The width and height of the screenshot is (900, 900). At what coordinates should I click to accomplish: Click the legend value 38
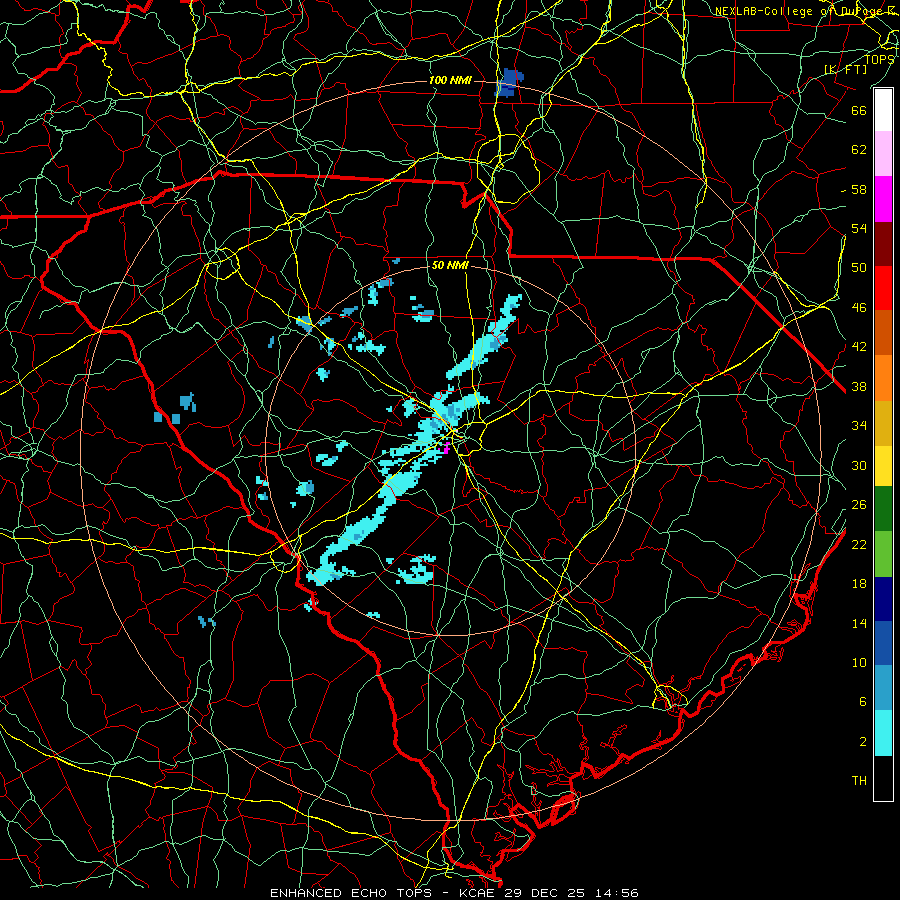(859, 387)
